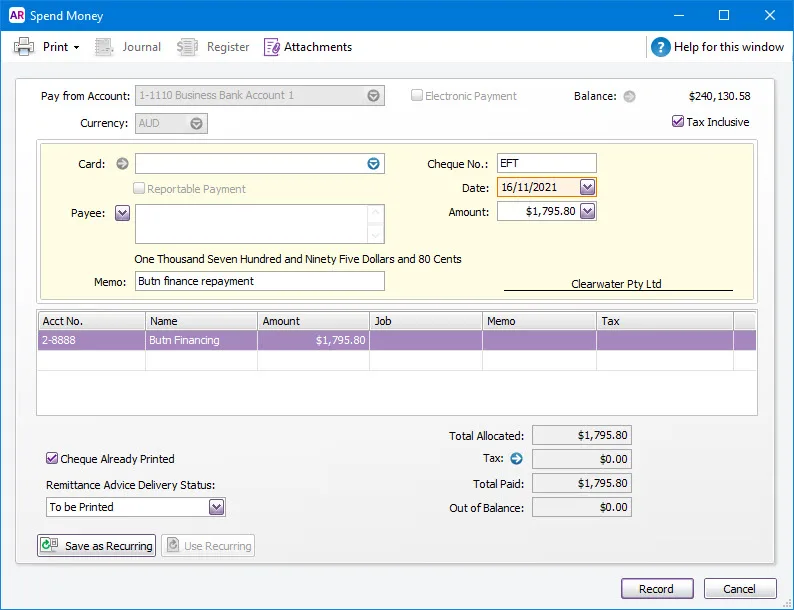Open the Attachments paperclip icon
Image resolution: width=794 pixels, height=610 pixels.
pos(271,47)
